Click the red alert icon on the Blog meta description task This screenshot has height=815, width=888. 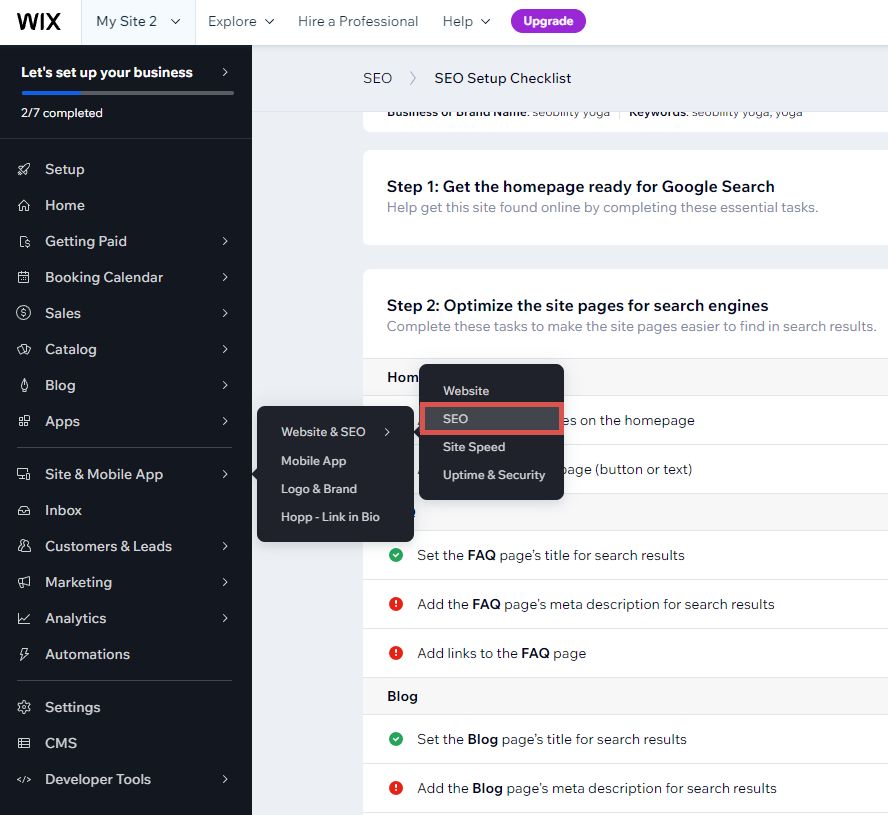tap(395, 788)
